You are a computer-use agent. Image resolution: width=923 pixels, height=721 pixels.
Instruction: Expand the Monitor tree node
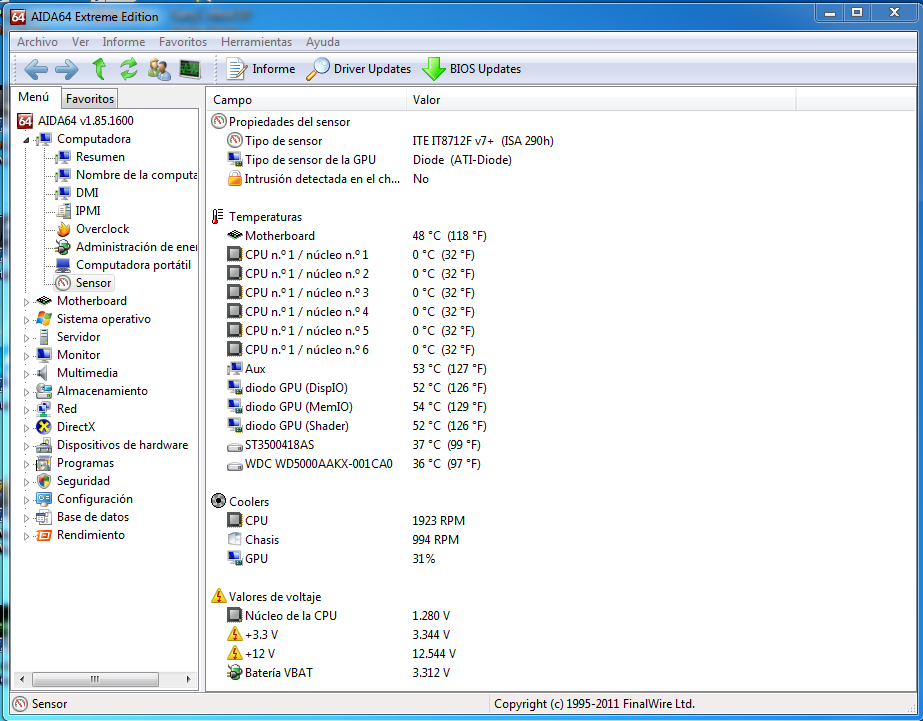point(26,356)
